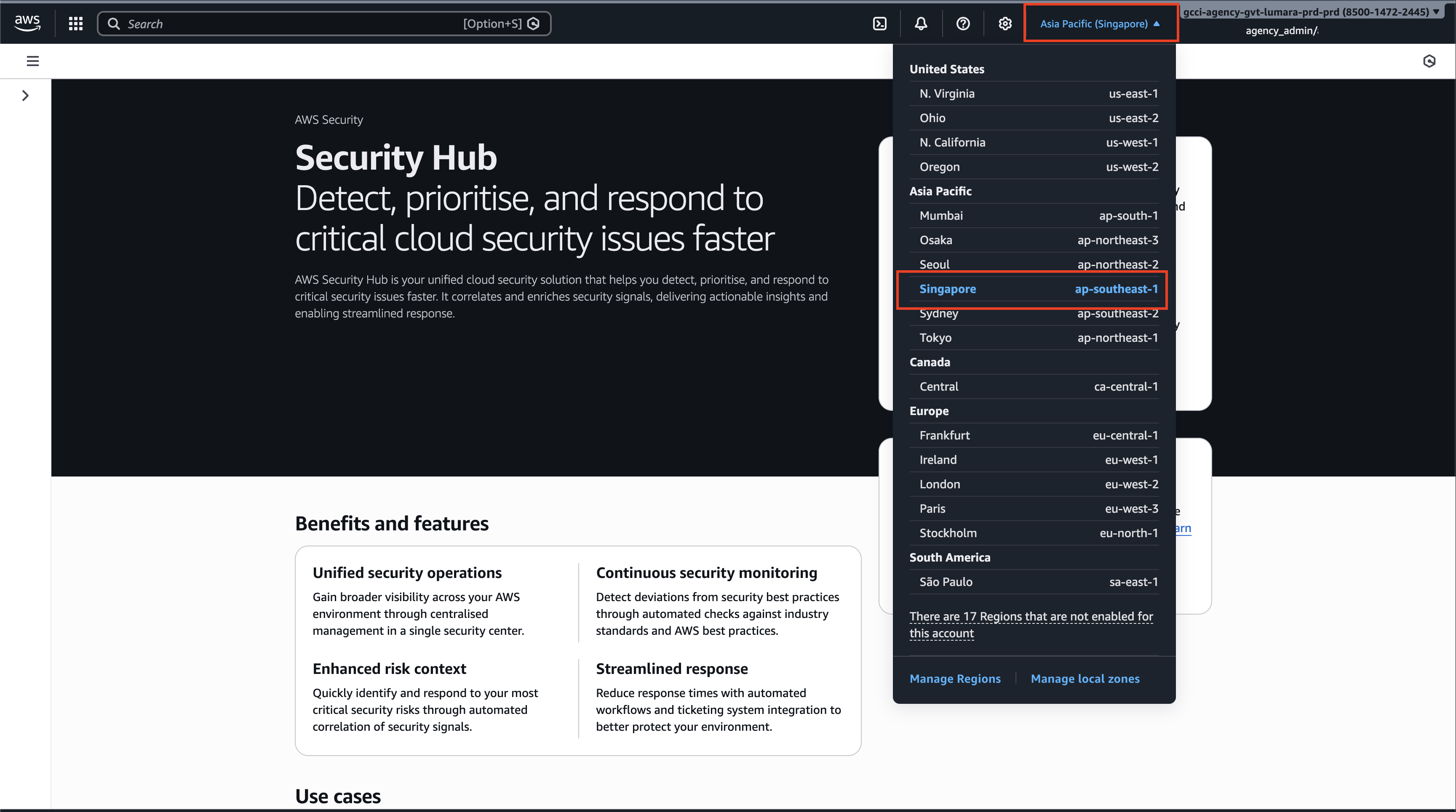This screenshot has height=812, width=1456.
Task: Collapse the Asia Pacific (Singapore) region selector
Action: [x=1101, y=23]
